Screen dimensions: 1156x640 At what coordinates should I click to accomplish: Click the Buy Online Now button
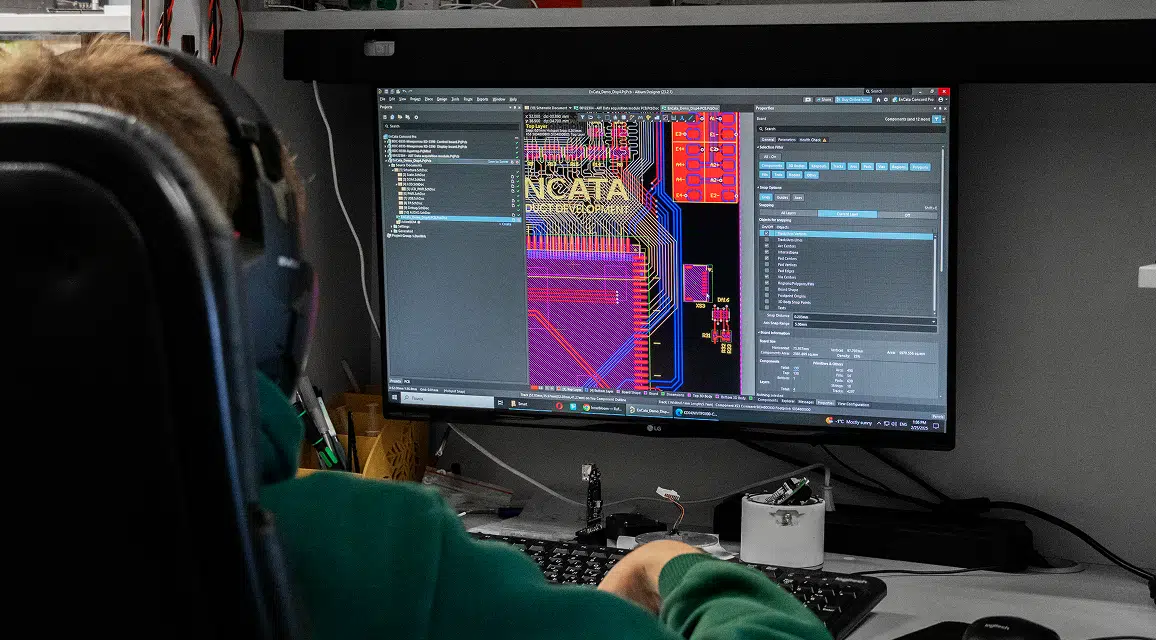click(x=853, y=100)
